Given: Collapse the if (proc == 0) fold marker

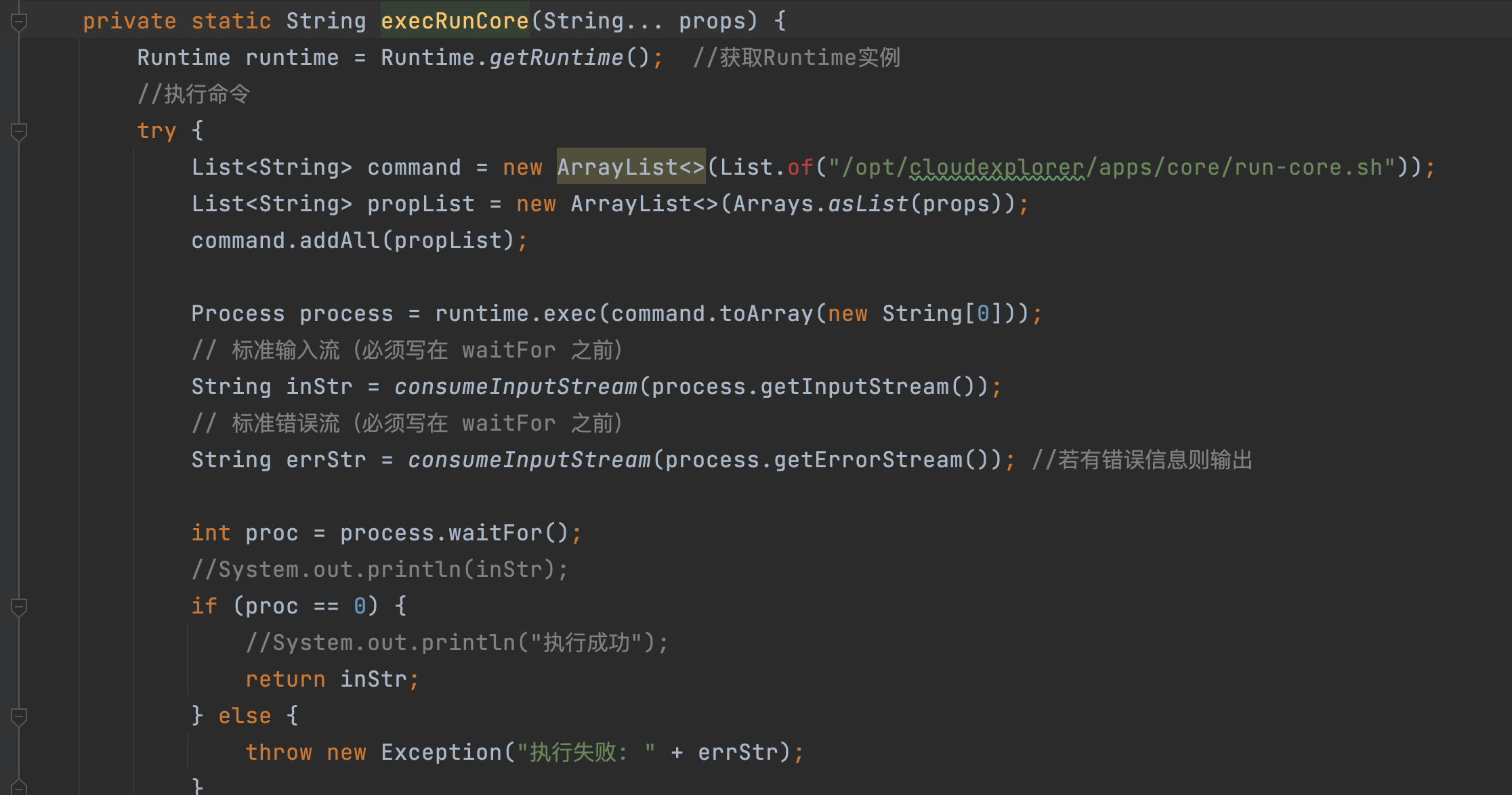Looking at the screenshot, I should pos(19,607).
